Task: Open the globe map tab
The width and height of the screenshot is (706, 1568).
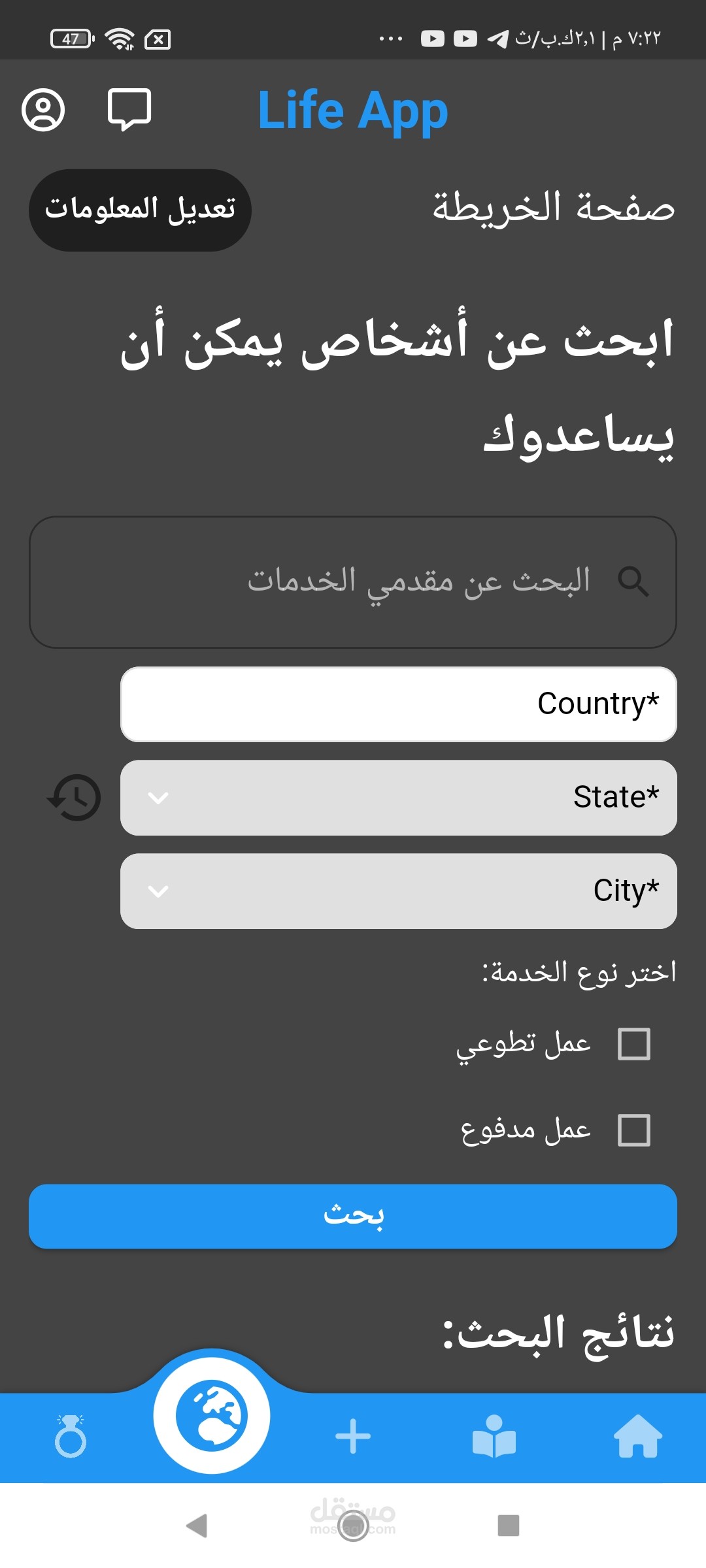Action: pyautogui.click(x=212, y=1415)
